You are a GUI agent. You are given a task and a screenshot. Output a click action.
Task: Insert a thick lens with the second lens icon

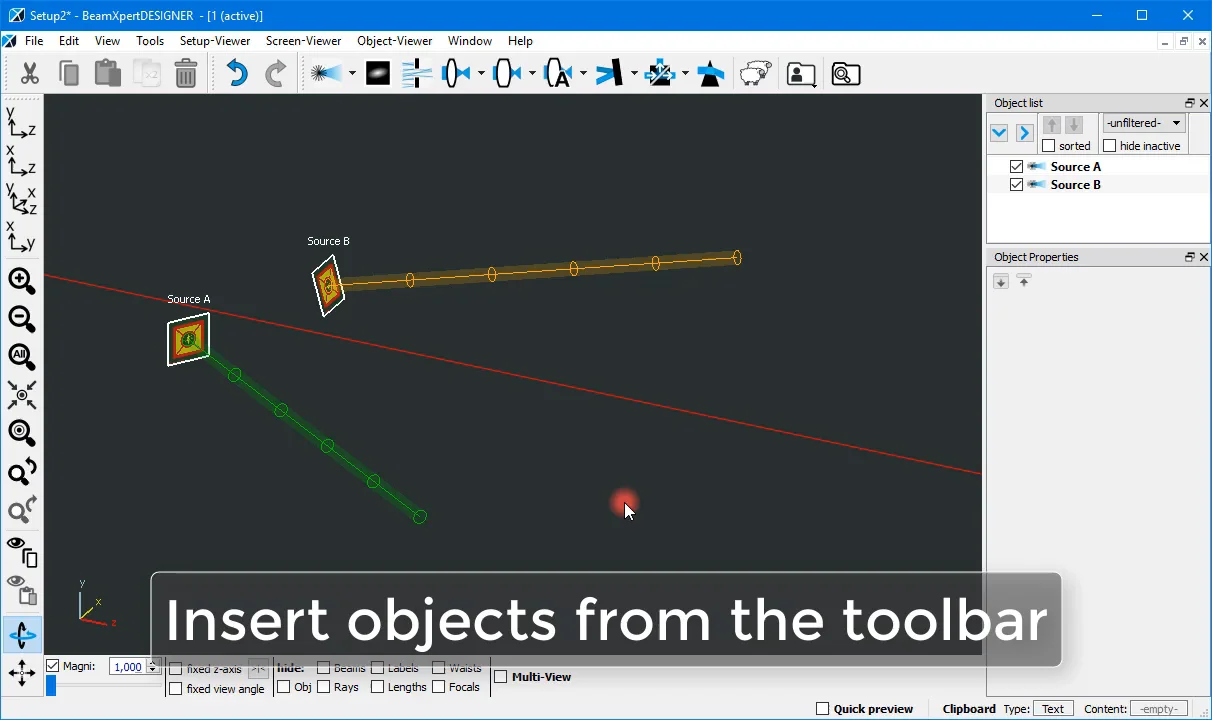[x=507, y=74]
